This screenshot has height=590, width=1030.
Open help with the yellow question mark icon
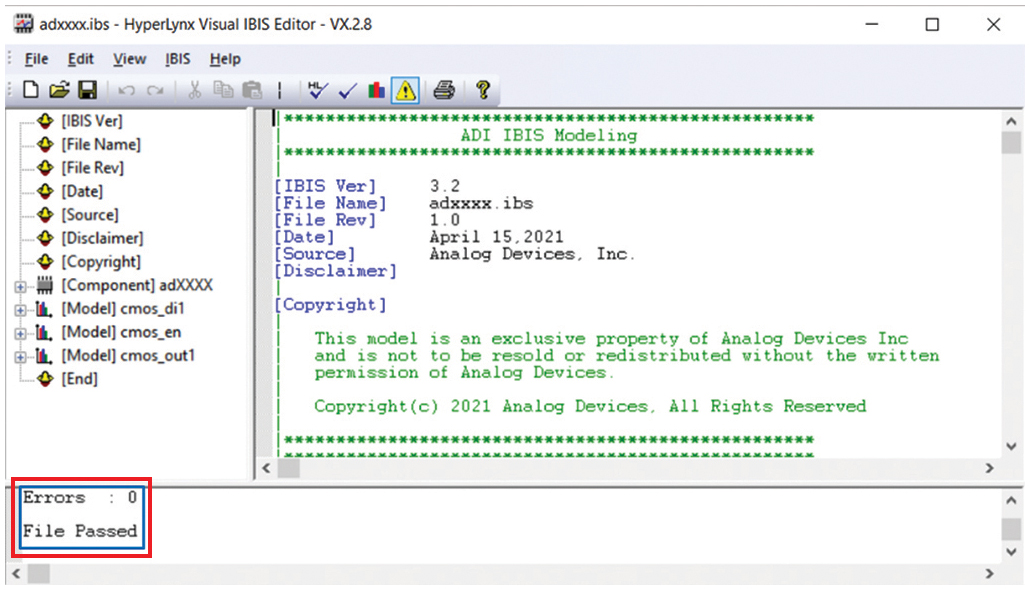coord(482,91)
